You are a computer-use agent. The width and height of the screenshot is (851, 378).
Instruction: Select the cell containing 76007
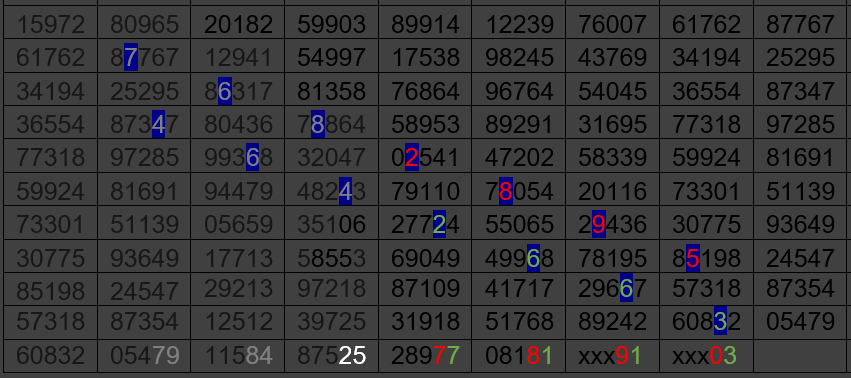[x=613, y=23]
